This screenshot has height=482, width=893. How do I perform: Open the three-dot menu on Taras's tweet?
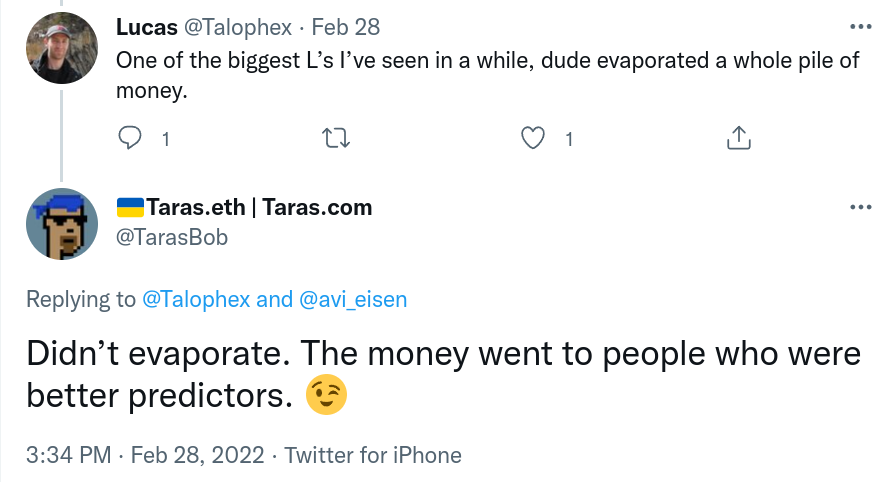pyautogui.click(x=861, y=207)
